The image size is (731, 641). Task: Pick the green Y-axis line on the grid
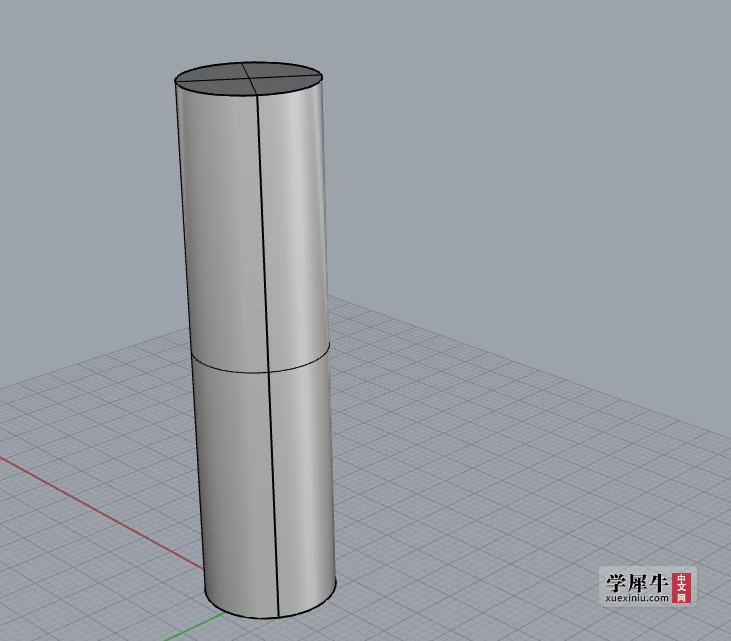[x=195, y=627]
